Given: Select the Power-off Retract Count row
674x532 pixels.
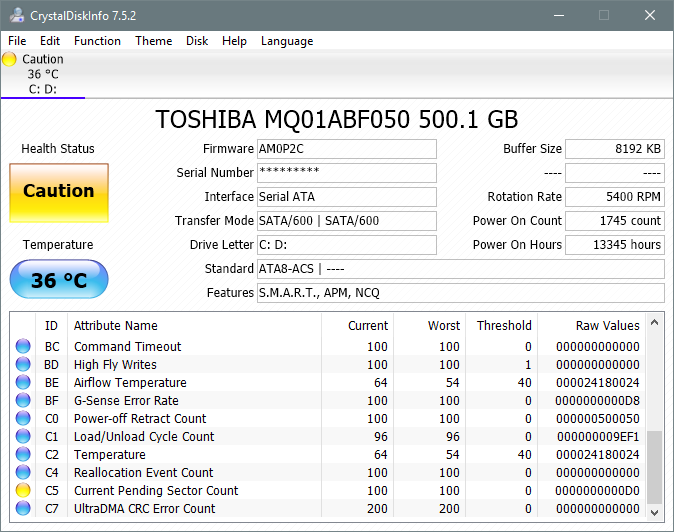Looking at the screenshot, I should [x=328, y=419].
